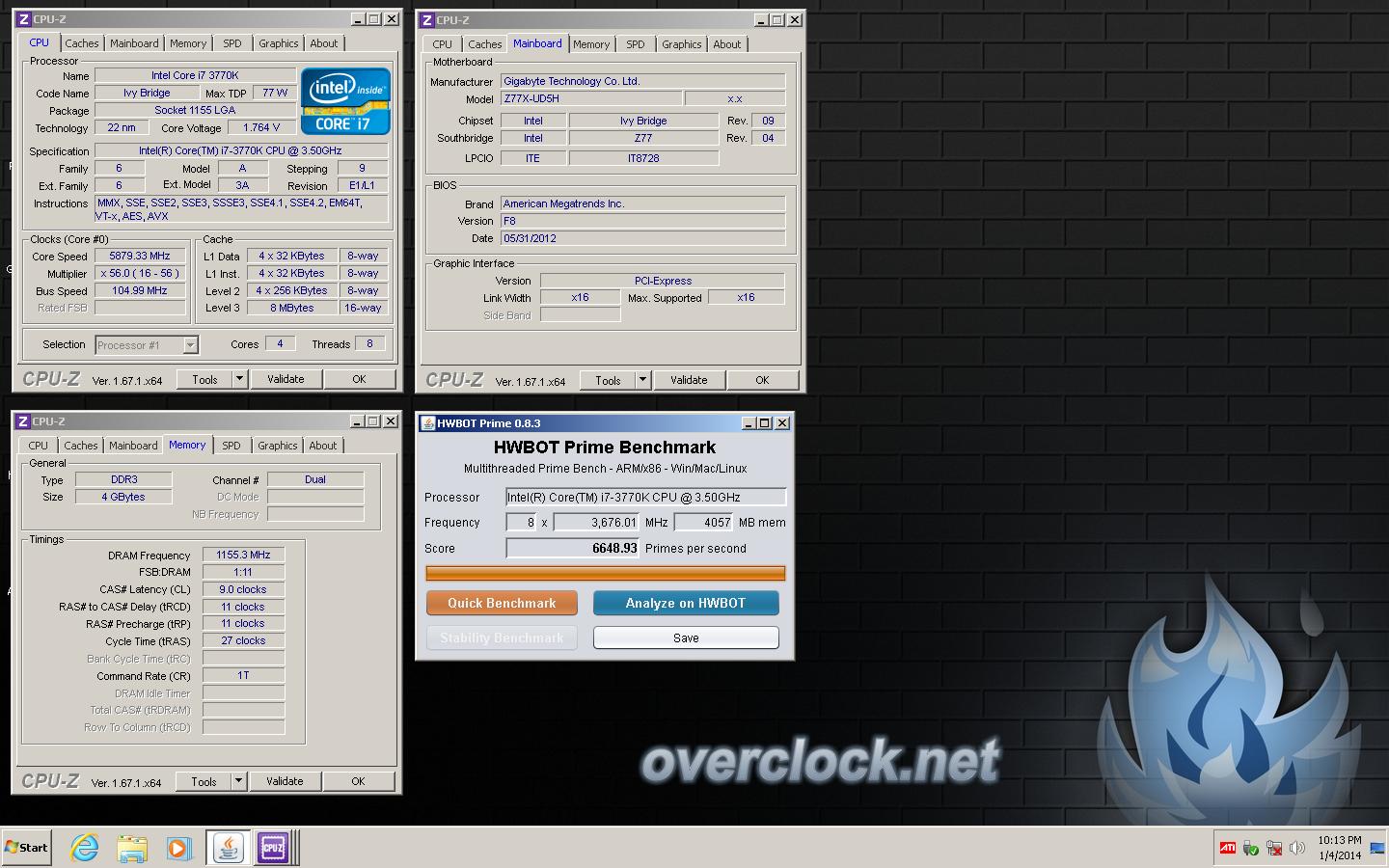Expand Tools dropdown arrow in CPU window
Screen dimensions: 1389x868
[x=239, y=379]
